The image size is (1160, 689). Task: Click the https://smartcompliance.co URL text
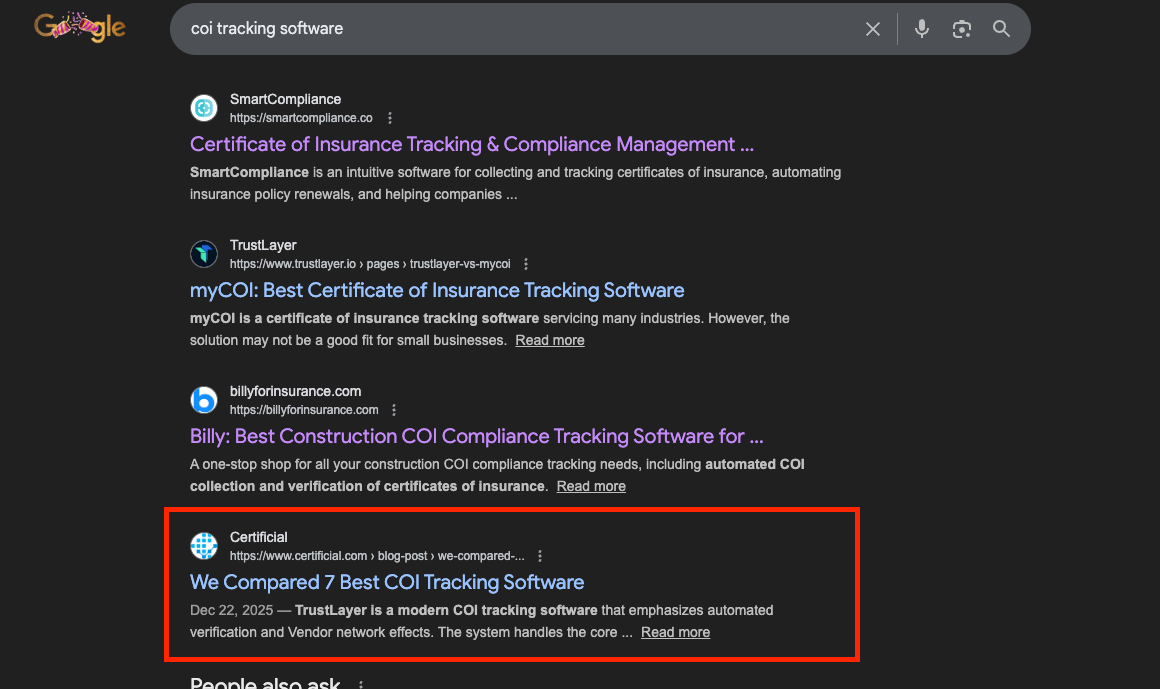click(x=301, y=118)
